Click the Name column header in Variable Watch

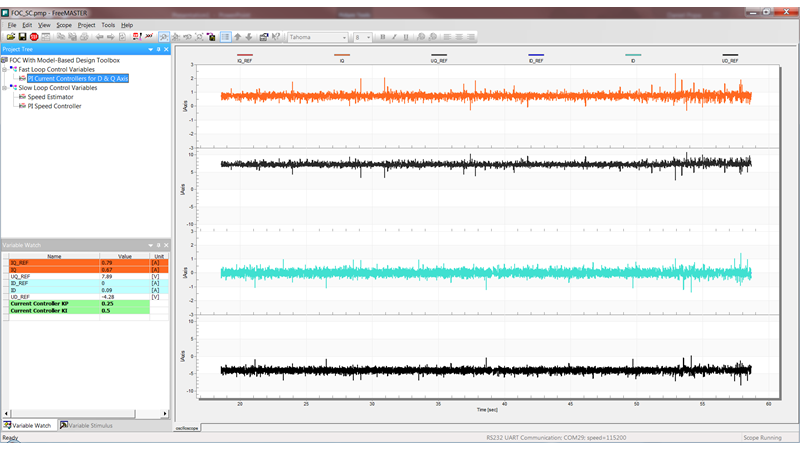pyautogui.click(x=54, y=256)
